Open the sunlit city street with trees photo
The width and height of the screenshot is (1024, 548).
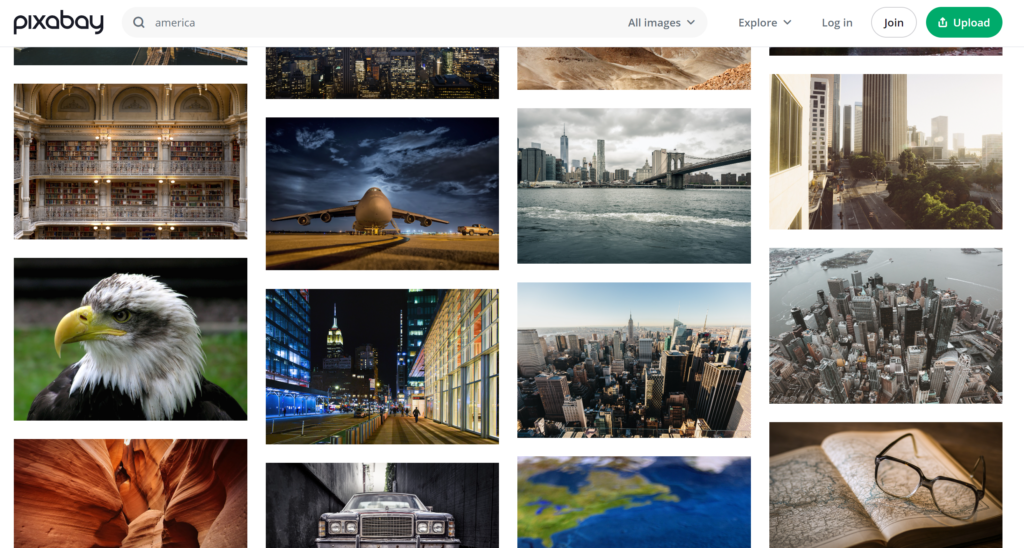click(886, 152)
